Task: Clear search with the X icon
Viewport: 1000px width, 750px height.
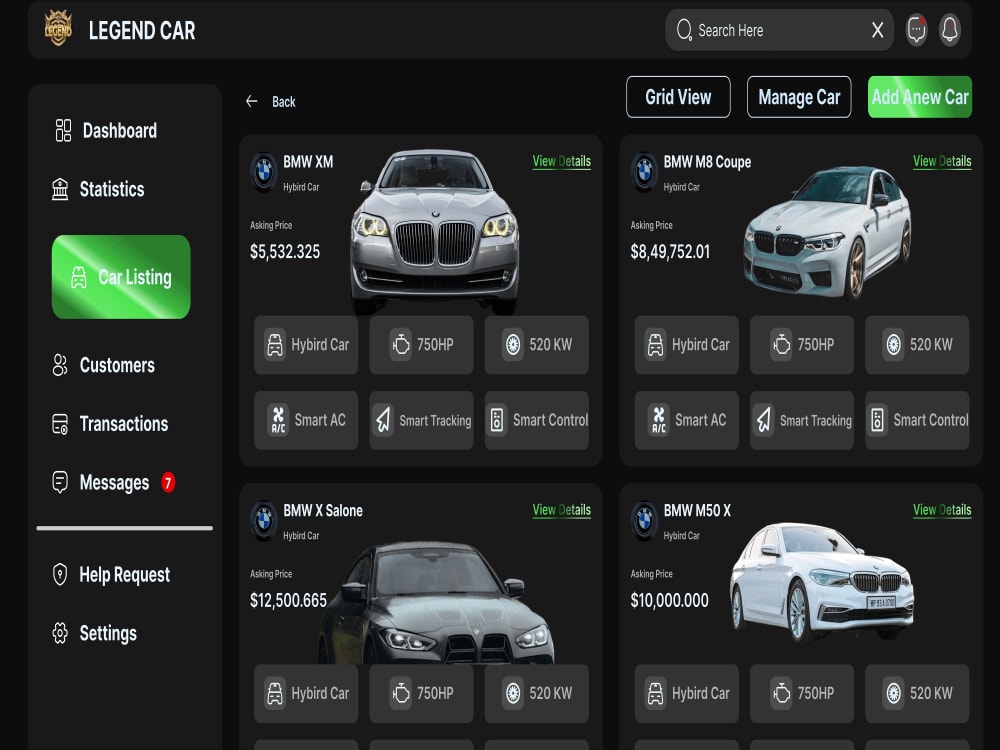Action: pos(878,30)
